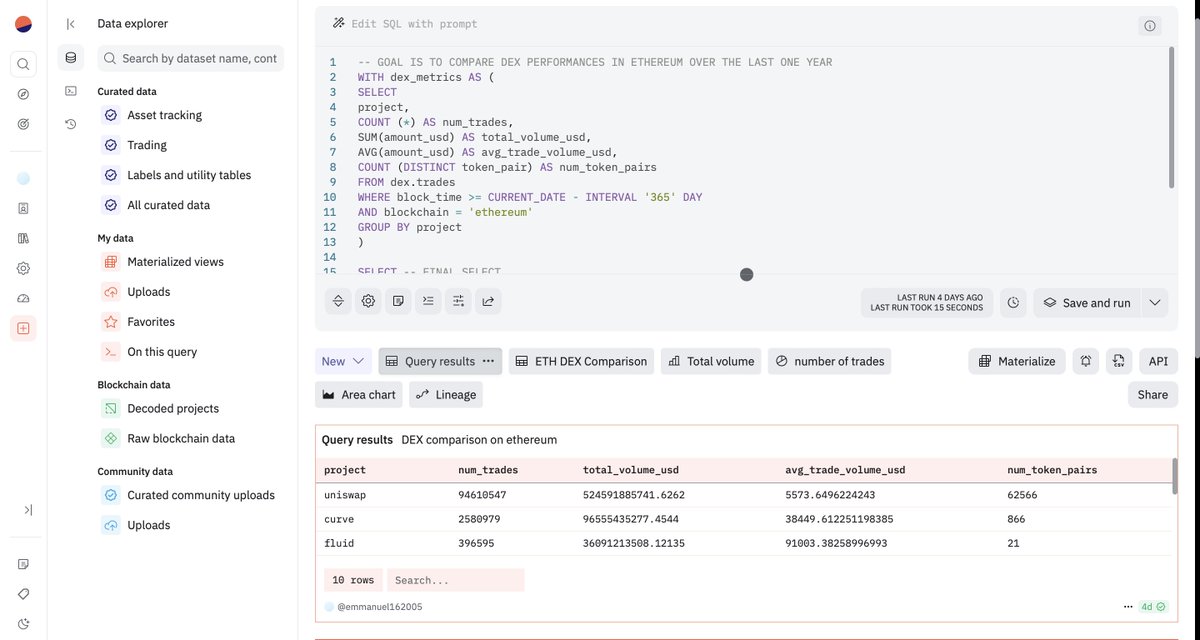
Task: Open query settings gear in editor toolbar
Action: click(368, 301)
